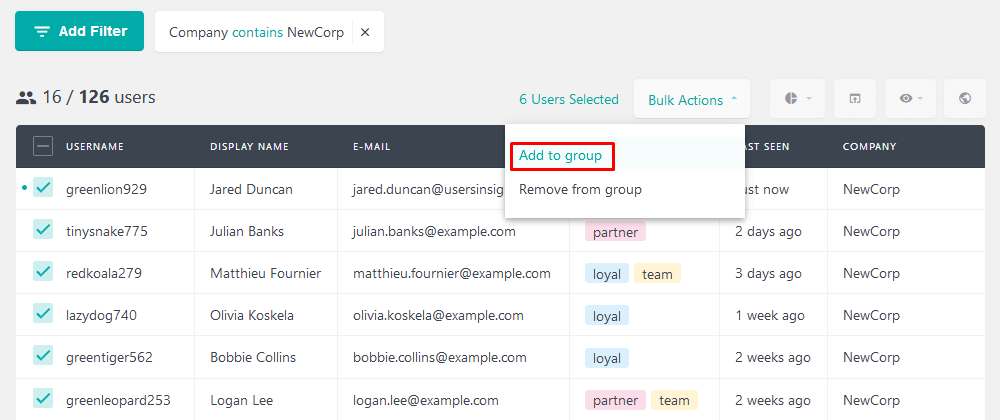Open username redkoala279
The image size is (1000, 420).
pyautogui.click(x=104, y=273)
